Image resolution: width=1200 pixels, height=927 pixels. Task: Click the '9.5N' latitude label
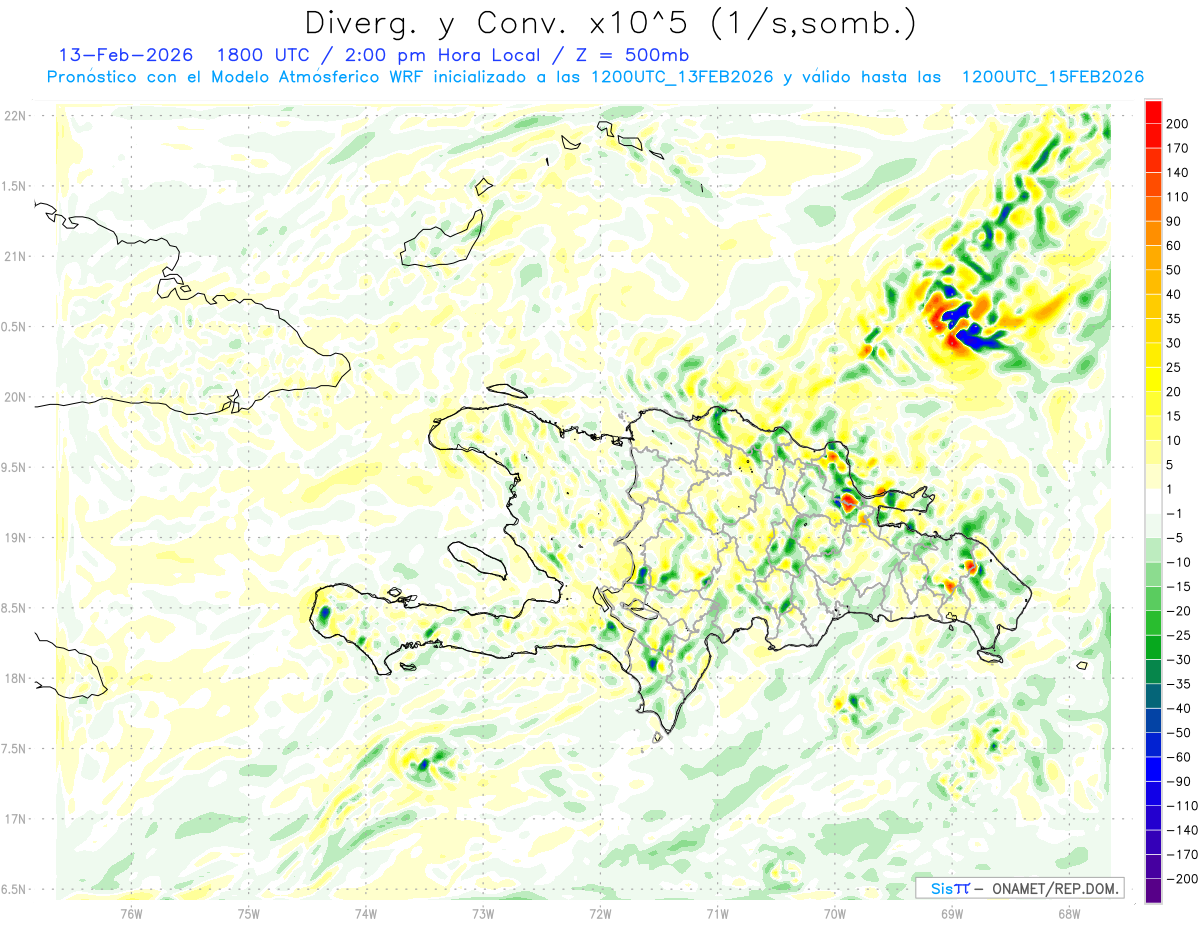point(14,468)
